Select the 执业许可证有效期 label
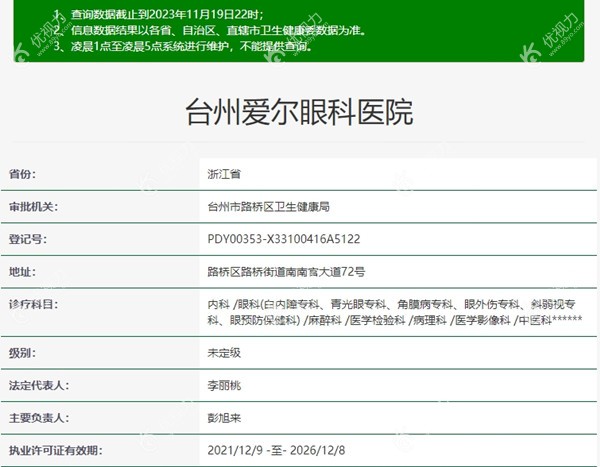The width and height of the screenshot is (600, 467). (x=55, y=451)
